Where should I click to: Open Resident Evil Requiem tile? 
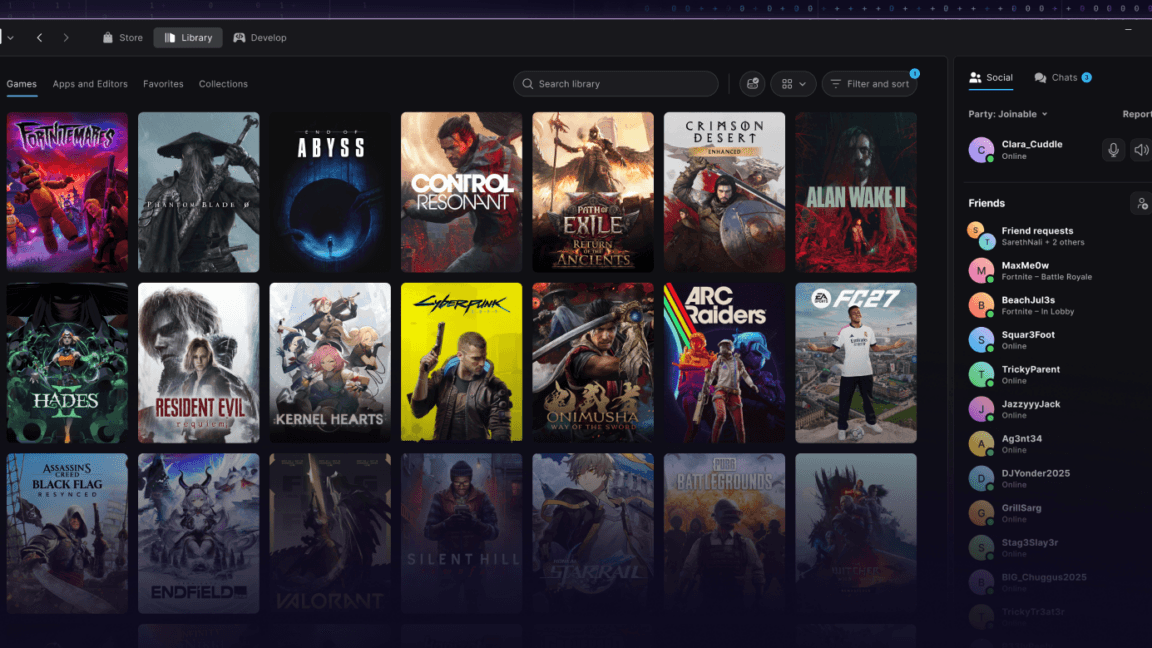click(x=198, y=363)
